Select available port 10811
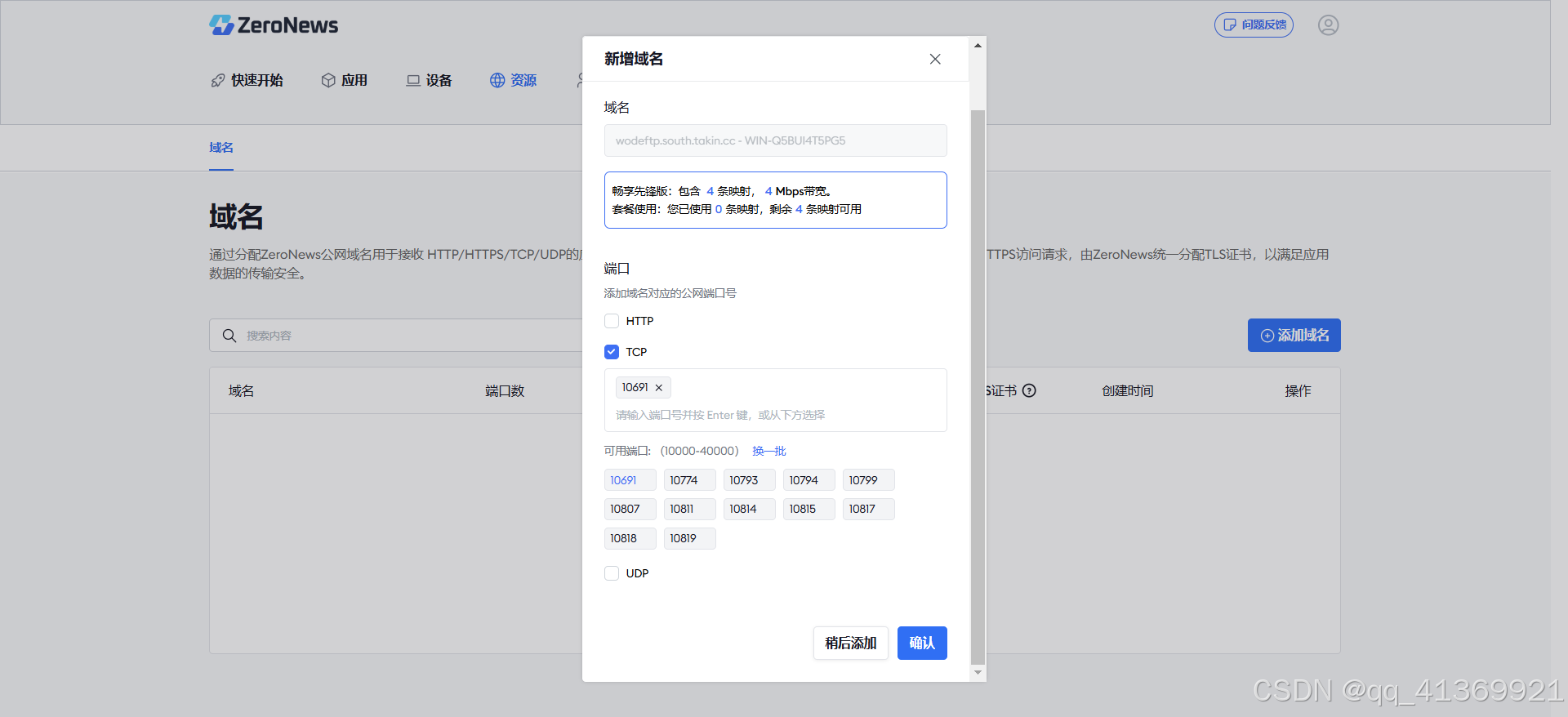 point(689,509)
